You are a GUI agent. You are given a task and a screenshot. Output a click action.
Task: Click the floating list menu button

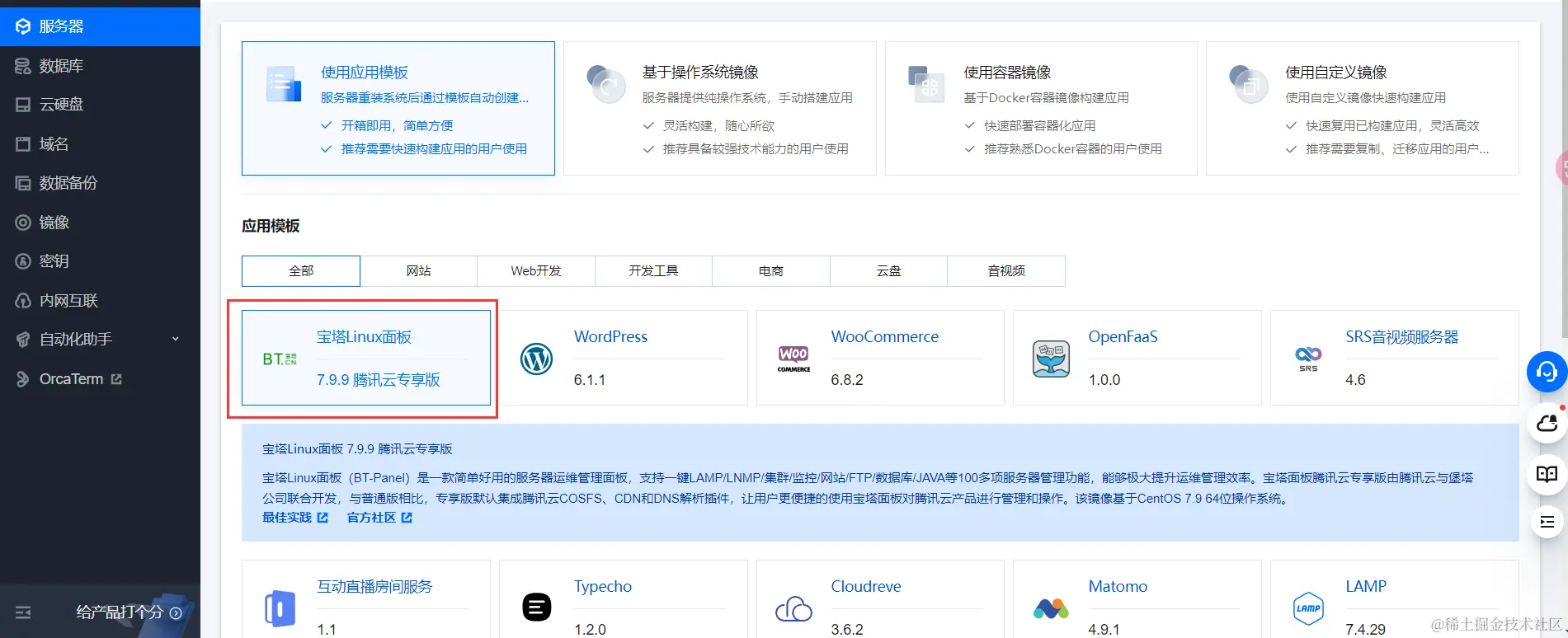[x=1547, y=522]
